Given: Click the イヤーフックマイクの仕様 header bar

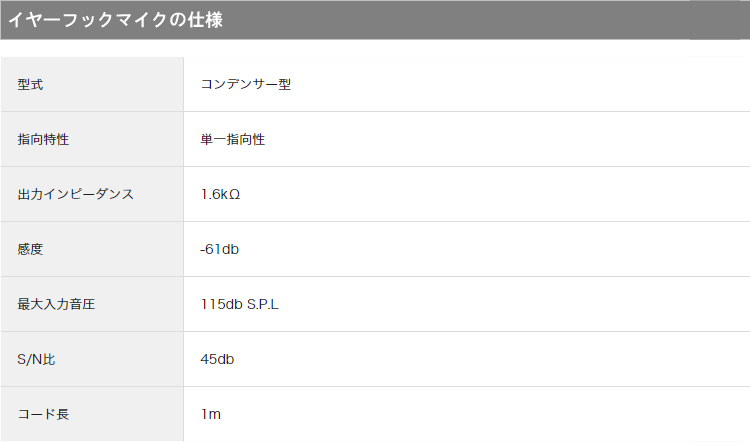Looking at the screenshot, I should click(375, 20).
